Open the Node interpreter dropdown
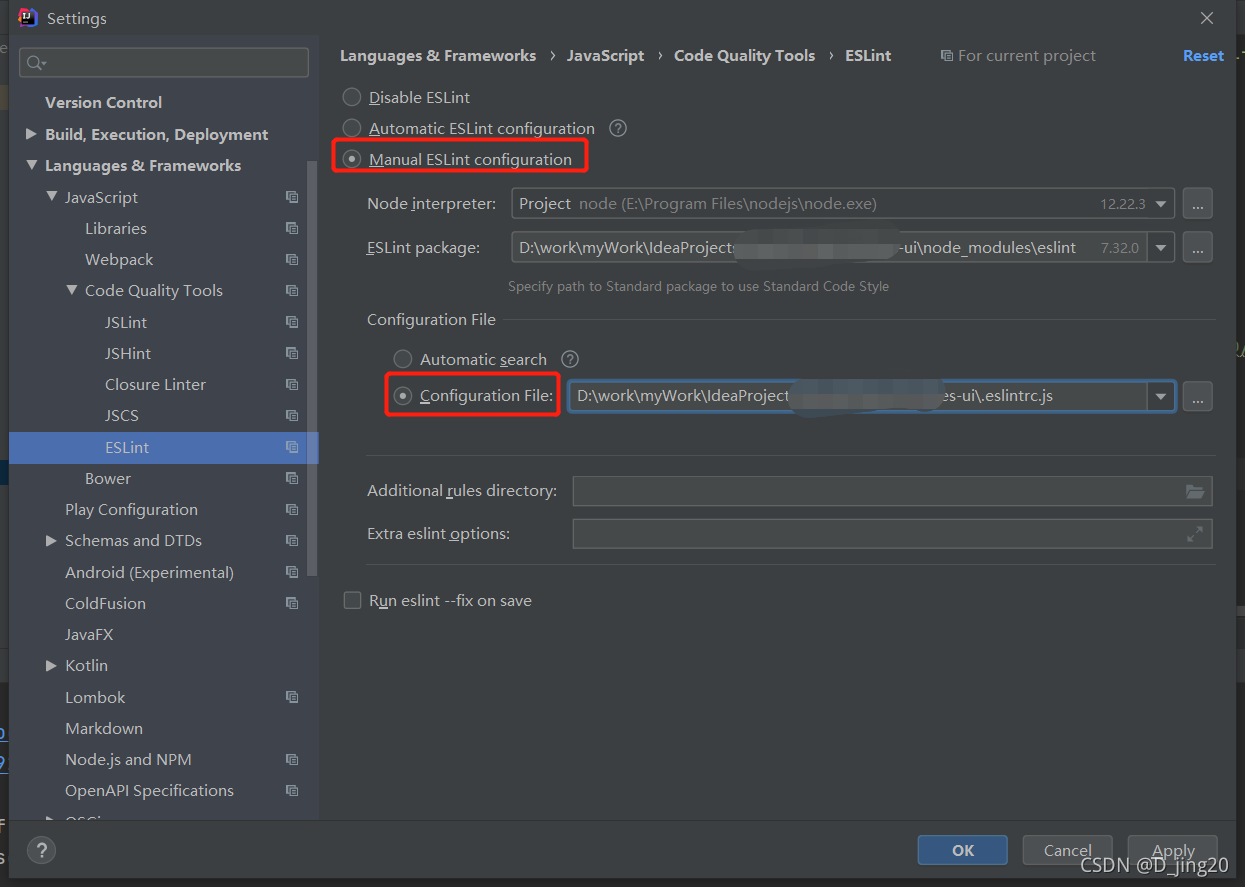This screenshot has height=887, width=1245. (1161, 203)
